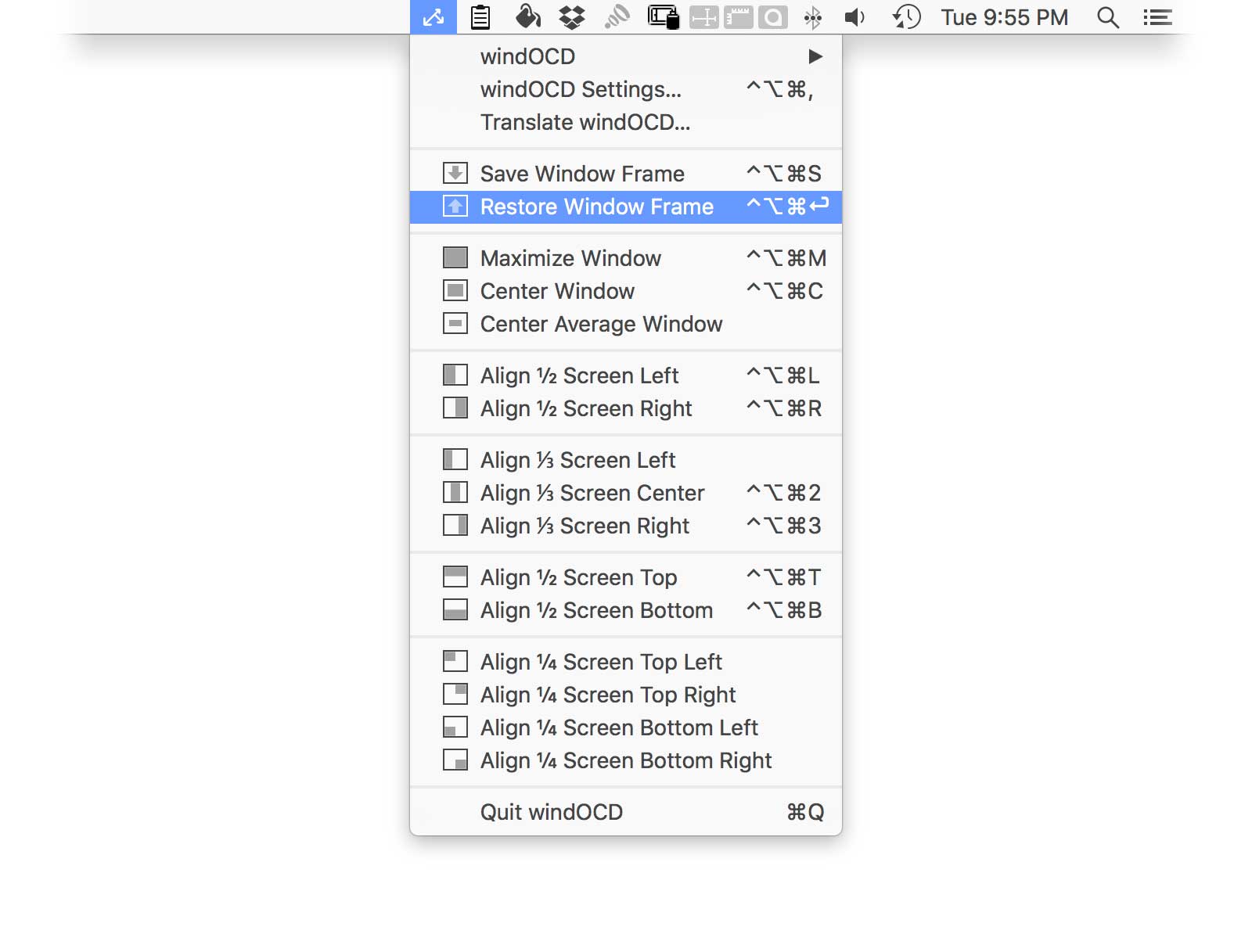This screenshot has height=952, width=1252.
Task: Open the clipboard menu bar icon
Action: [x=480, y=16]
